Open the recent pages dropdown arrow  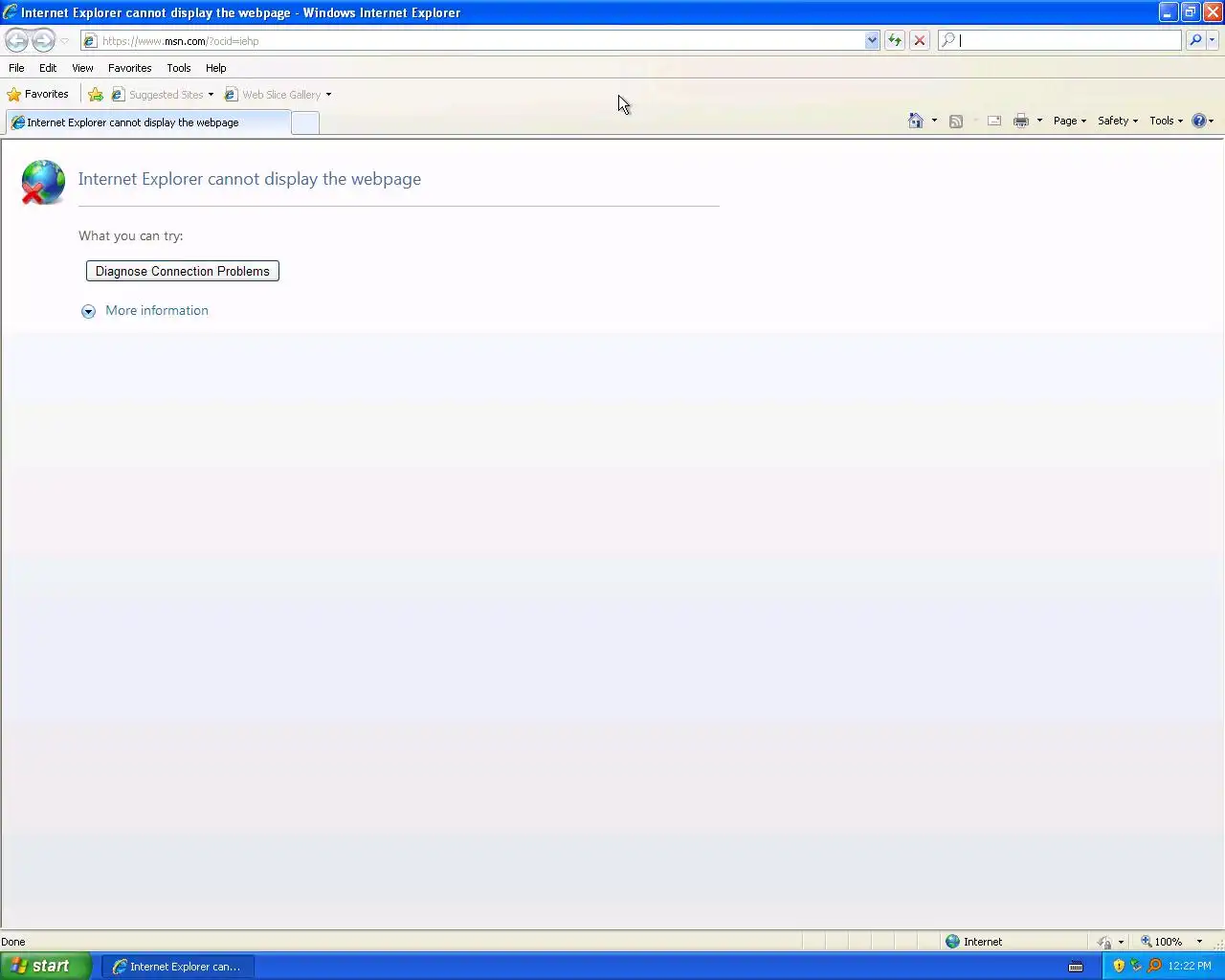click(64, 41)
